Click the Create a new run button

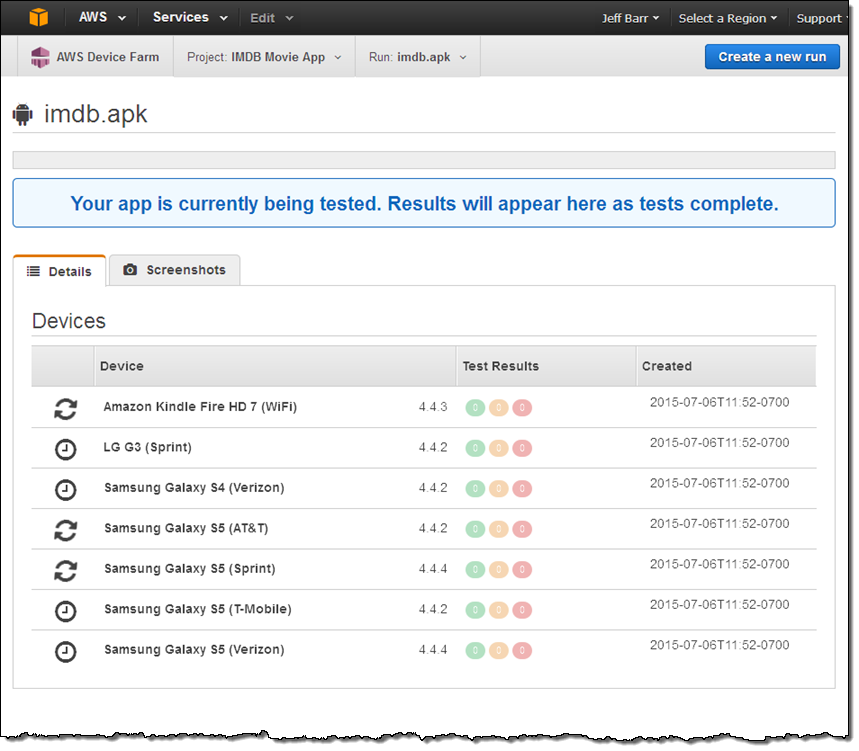tap(772, 56)
